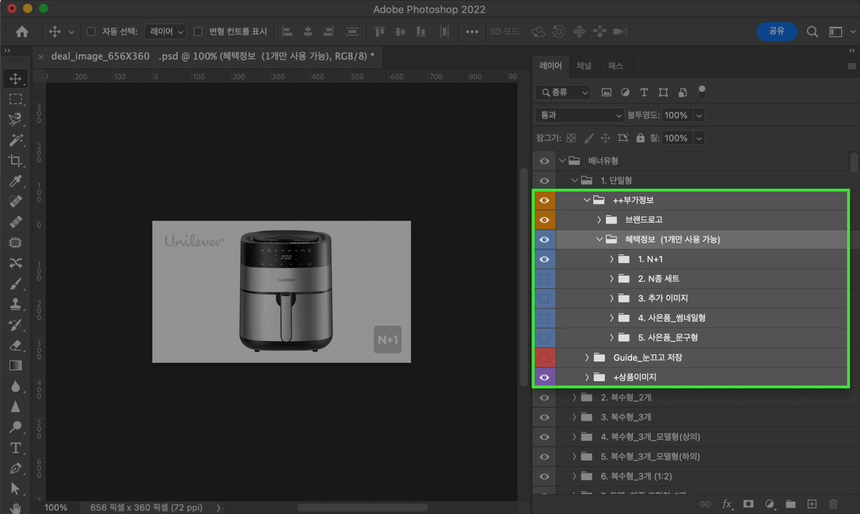Select the Horizontal Type tool
Image resolution: width=860 pixels, height=514 pixels.
15,447
